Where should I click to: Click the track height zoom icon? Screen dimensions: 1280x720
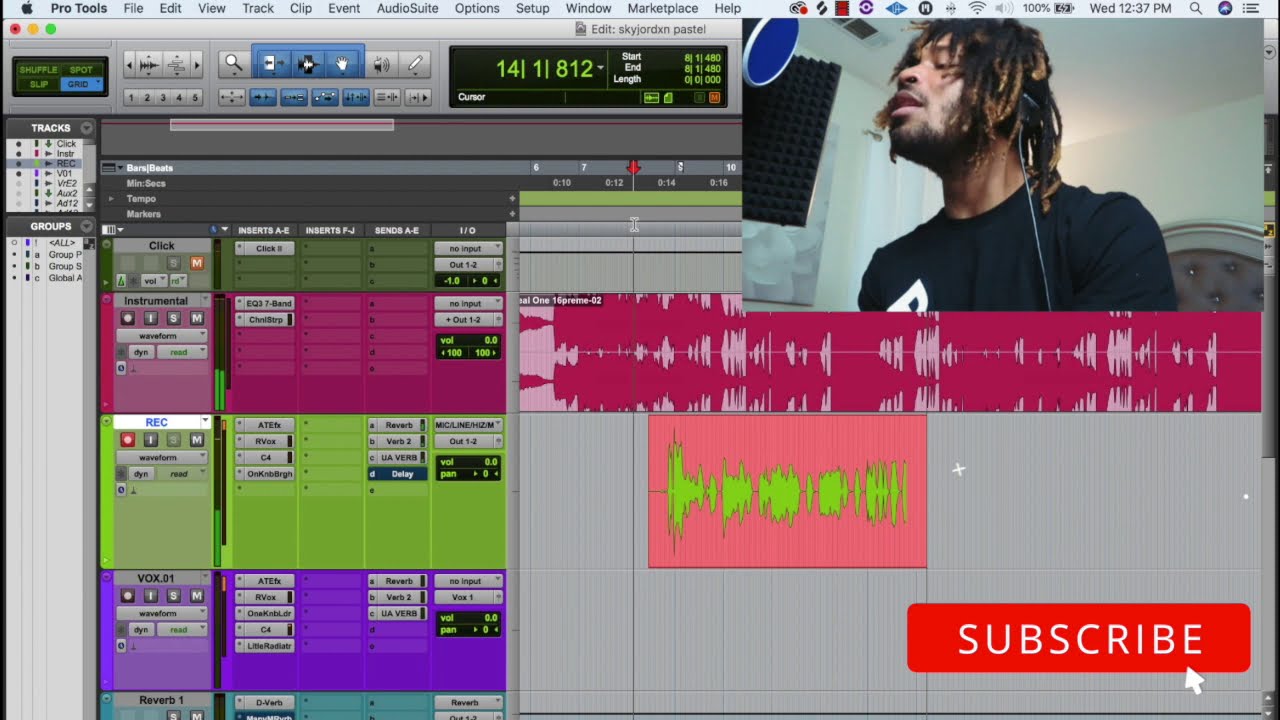[176, 65]
